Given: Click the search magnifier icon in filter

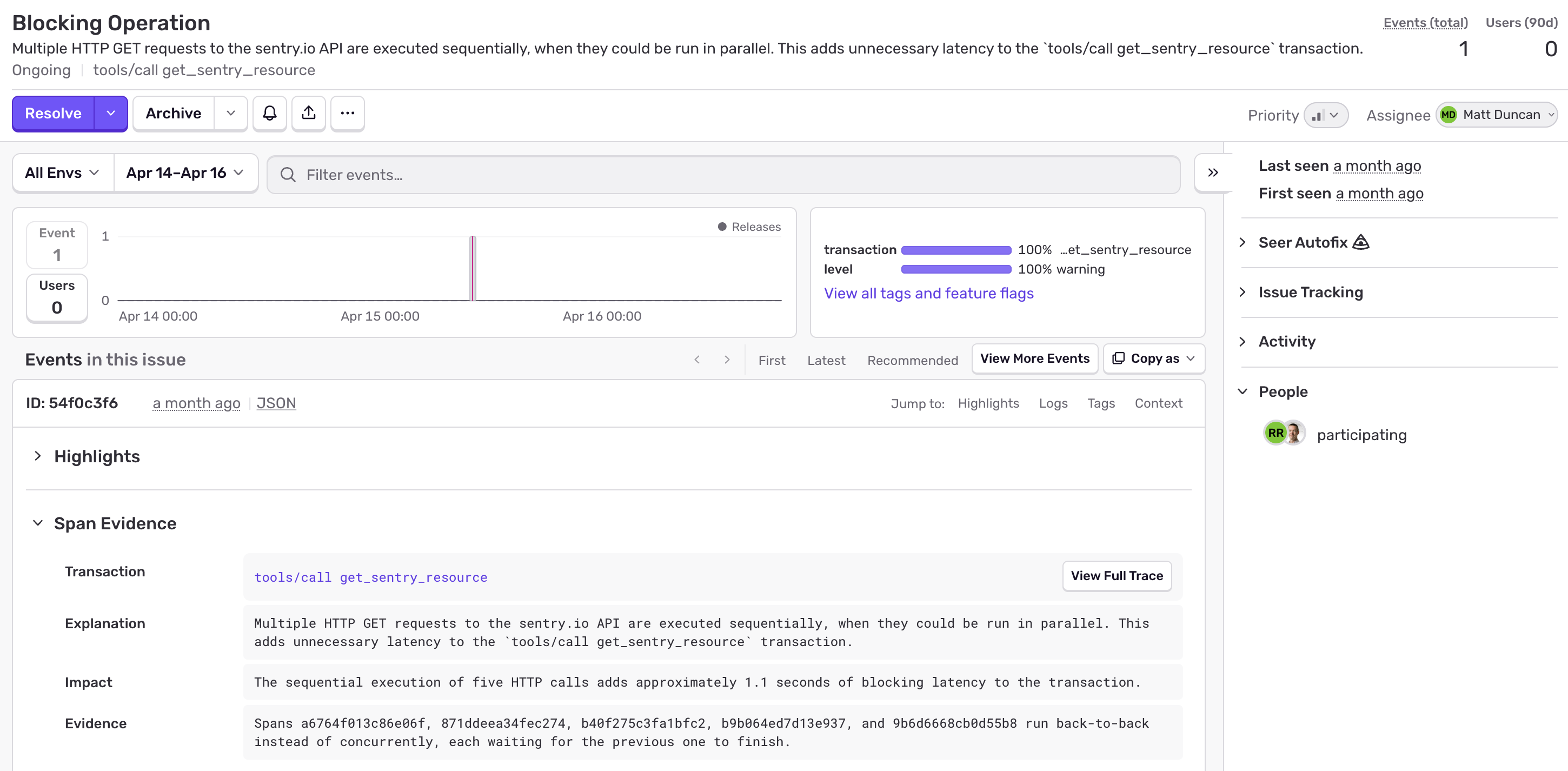Looking at the screenshot, I should click(x=288, y=175).
